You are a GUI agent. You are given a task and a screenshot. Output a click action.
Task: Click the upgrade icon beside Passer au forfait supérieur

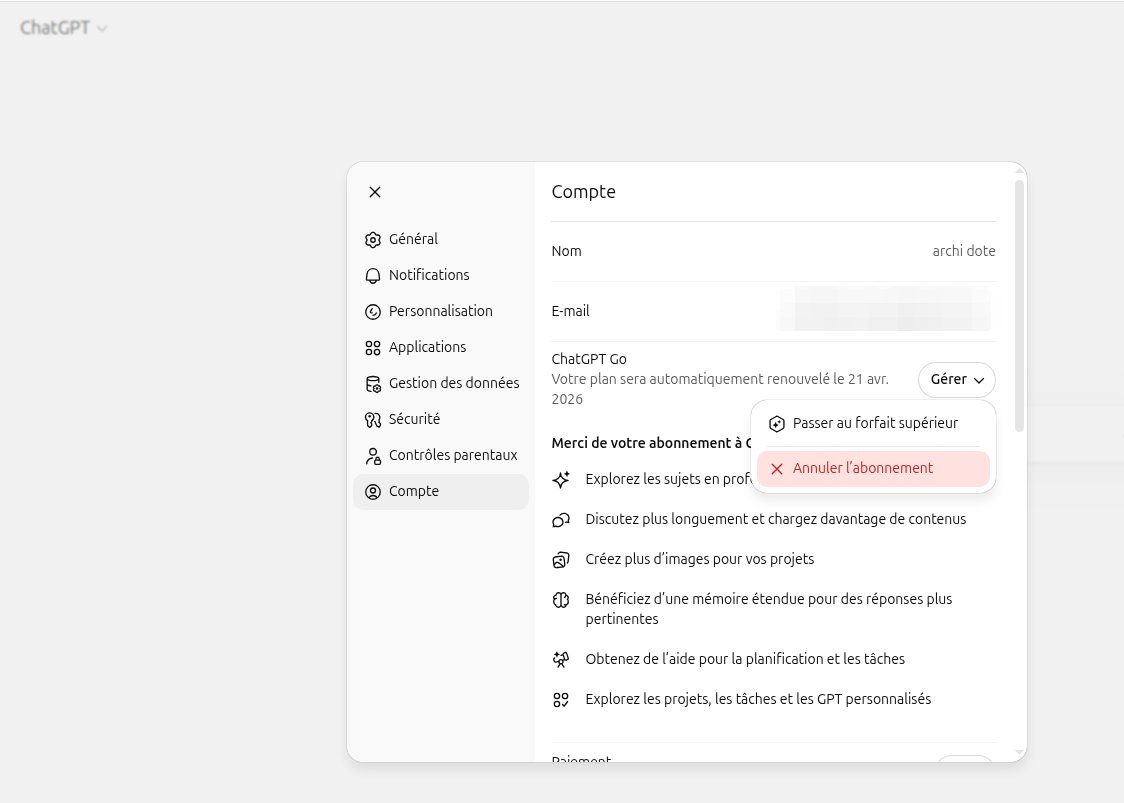[x=776, y=424]
